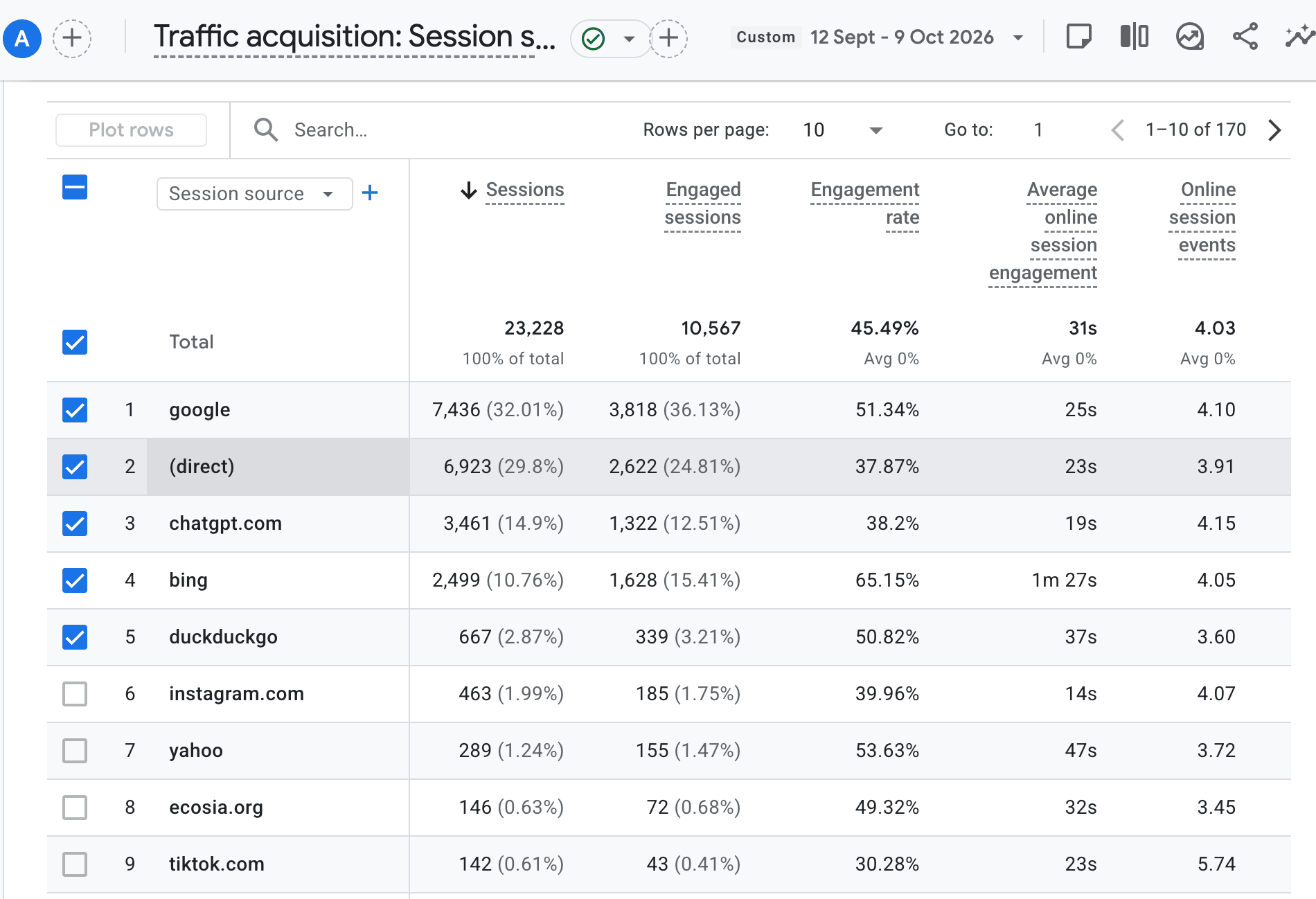Go to the next page of rows

[x=1274, y=130]
